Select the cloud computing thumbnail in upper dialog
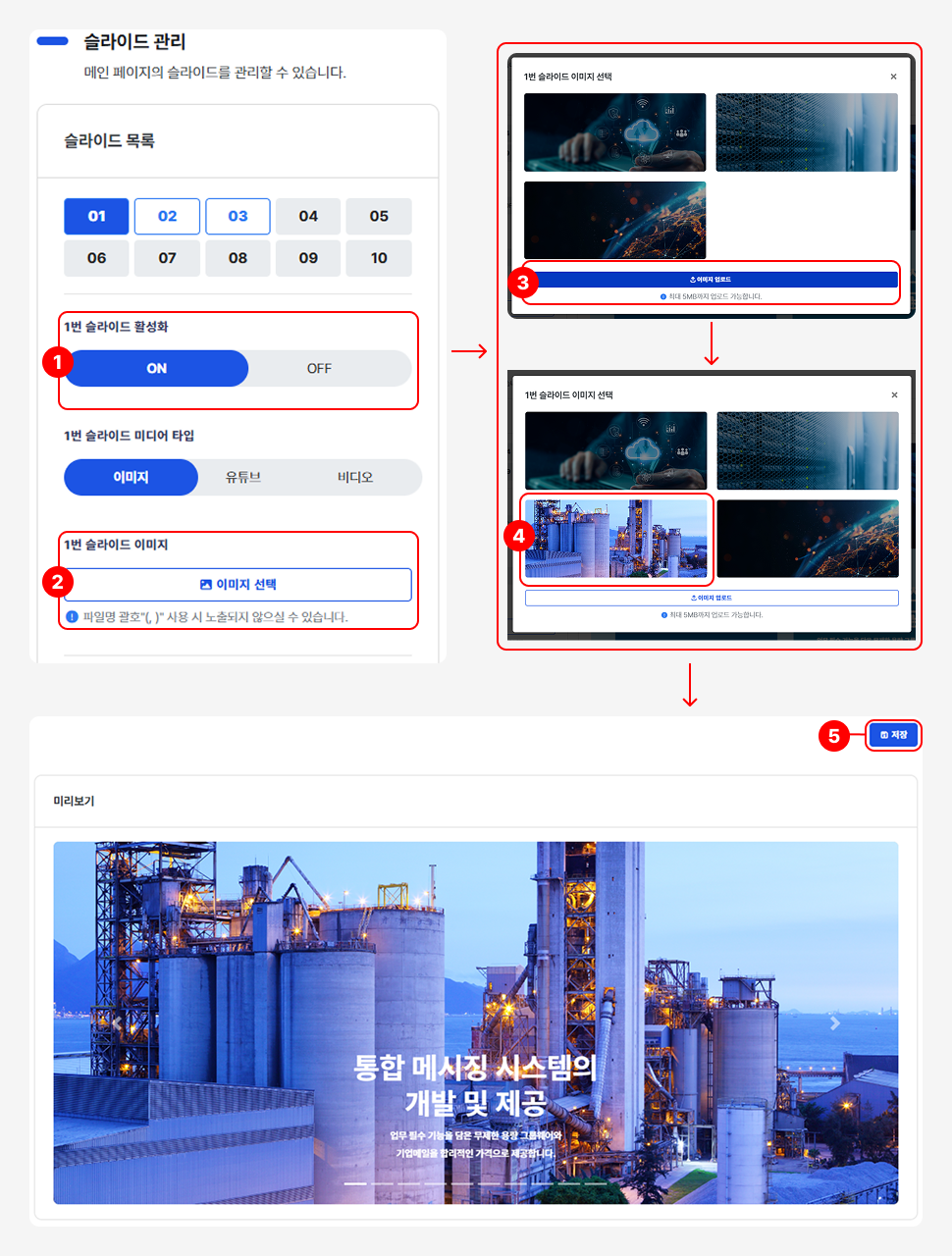 pos(614,132)
